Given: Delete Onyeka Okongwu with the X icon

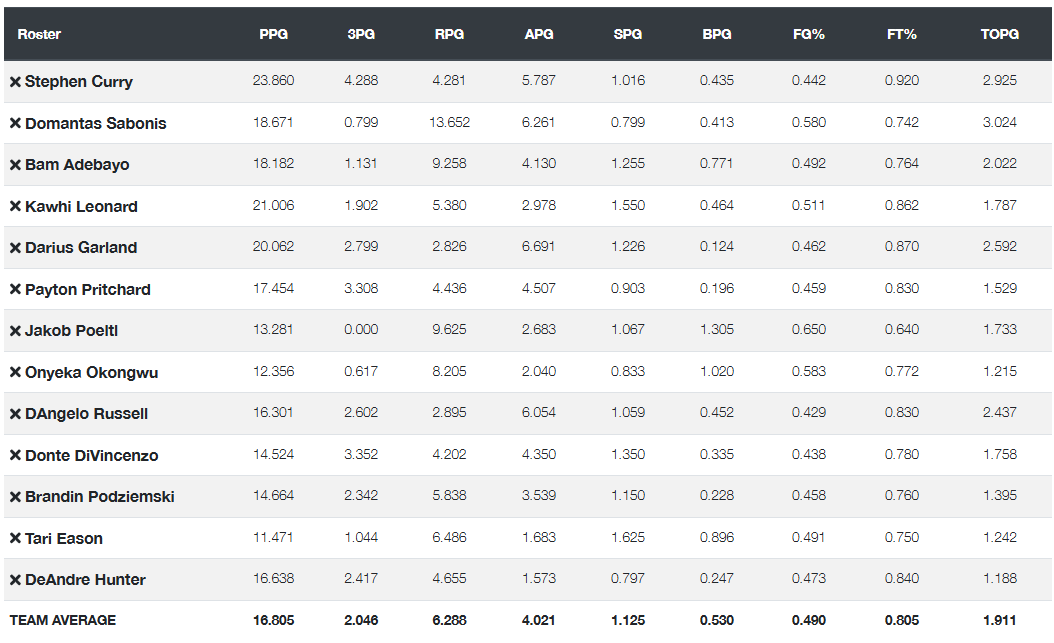Looking at the screenshot, I should click(15, 373).
